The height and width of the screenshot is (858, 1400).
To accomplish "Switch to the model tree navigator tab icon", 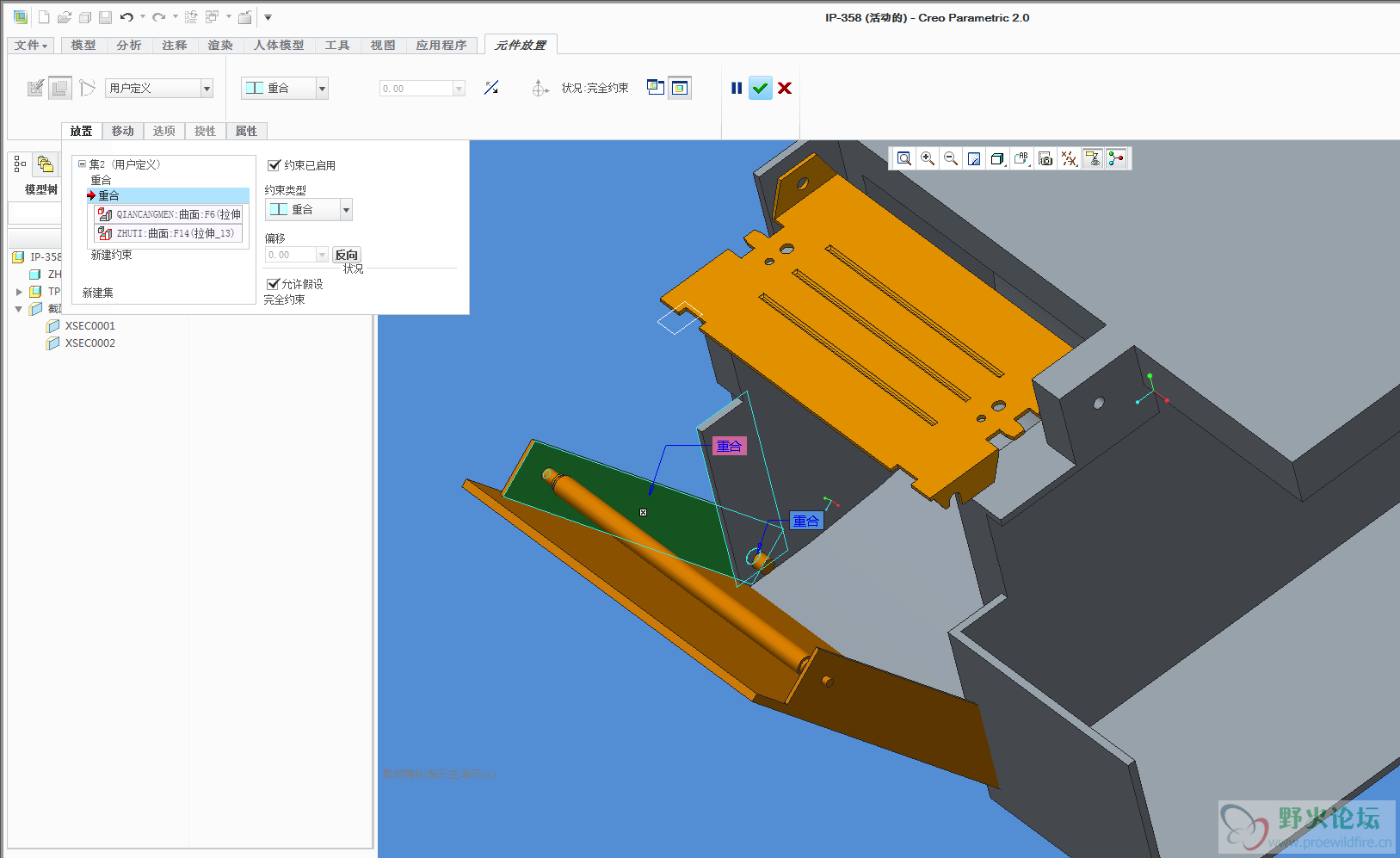I will pos(20,164).
